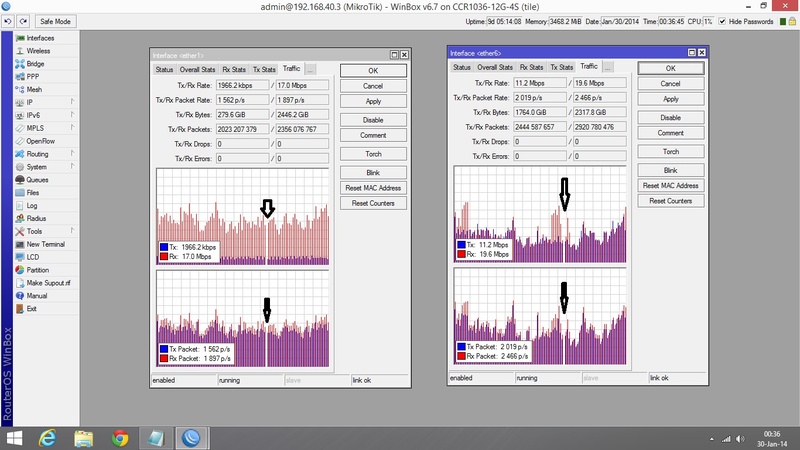
Task: Click the taskbar clock
Action: tap(771, 439)
